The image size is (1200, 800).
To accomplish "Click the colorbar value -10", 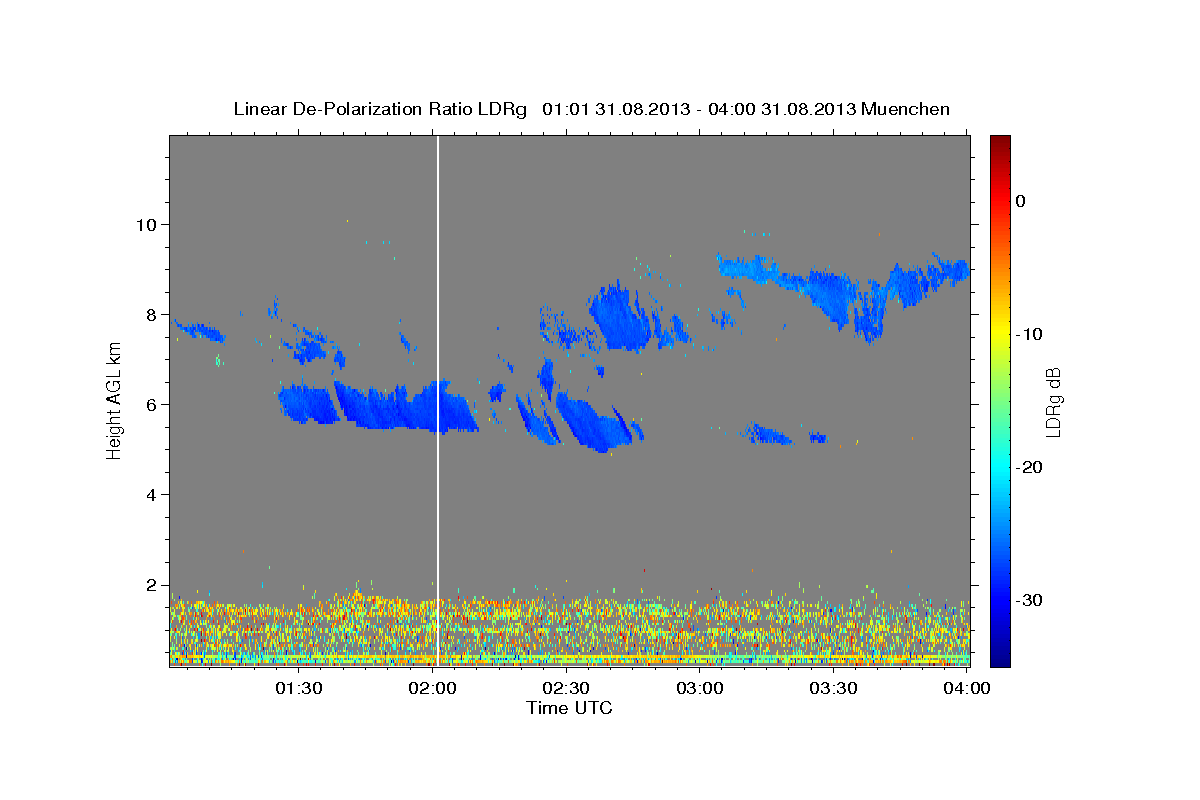I will [x=1030, y=334].
